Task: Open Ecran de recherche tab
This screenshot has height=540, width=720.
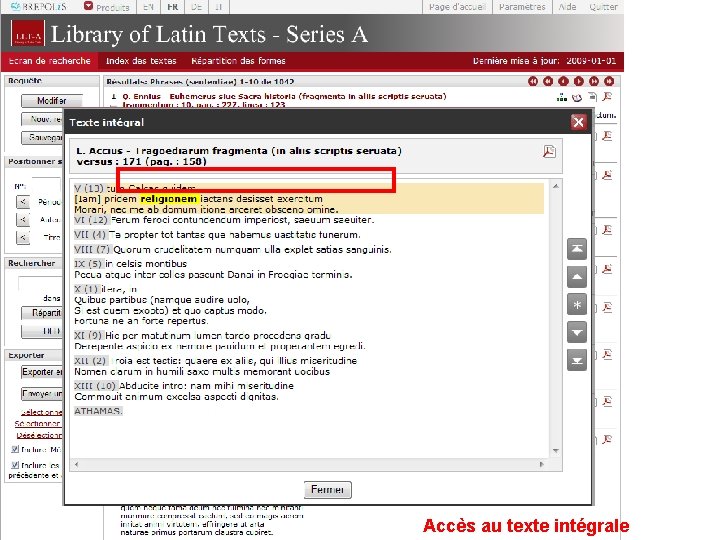Action: pos(50,61)
